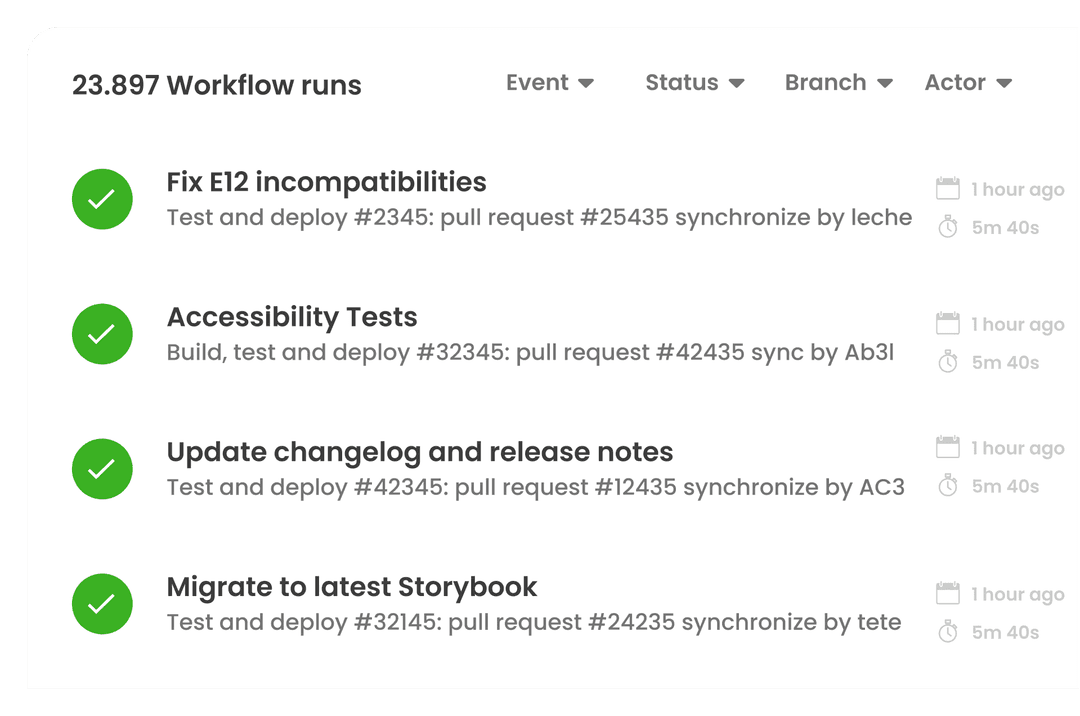Click the calendar icon on Update changelog row
1080x716 pixels.
(947, 448)
